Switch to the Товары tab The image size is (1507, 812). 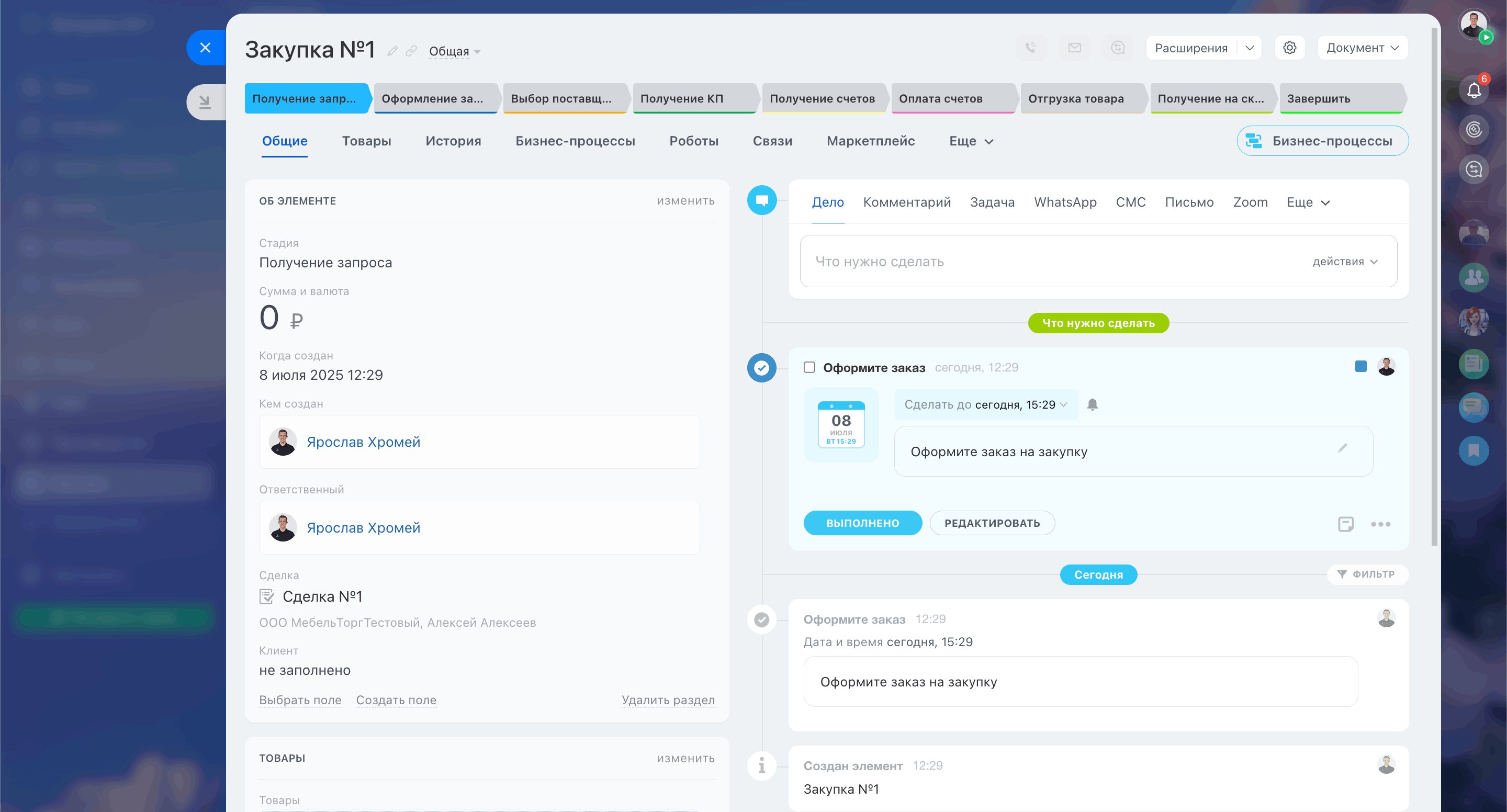(366, 141)
